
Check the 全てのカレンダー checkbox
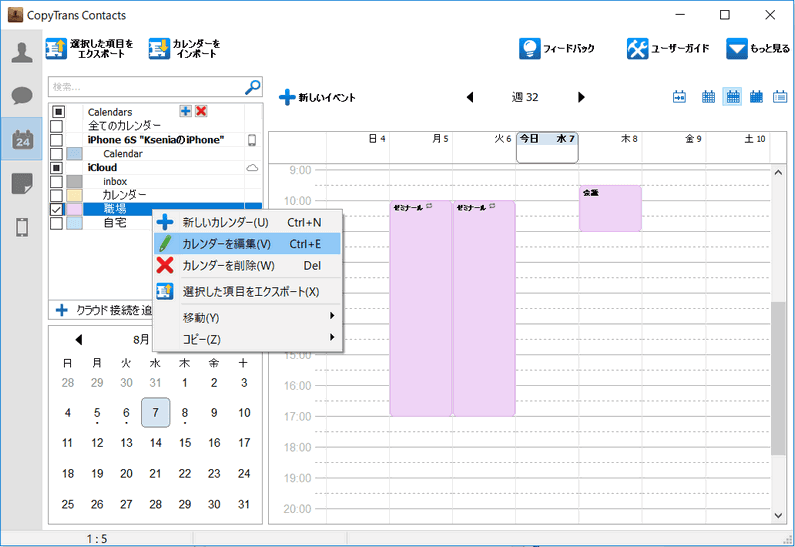(56, 126)
